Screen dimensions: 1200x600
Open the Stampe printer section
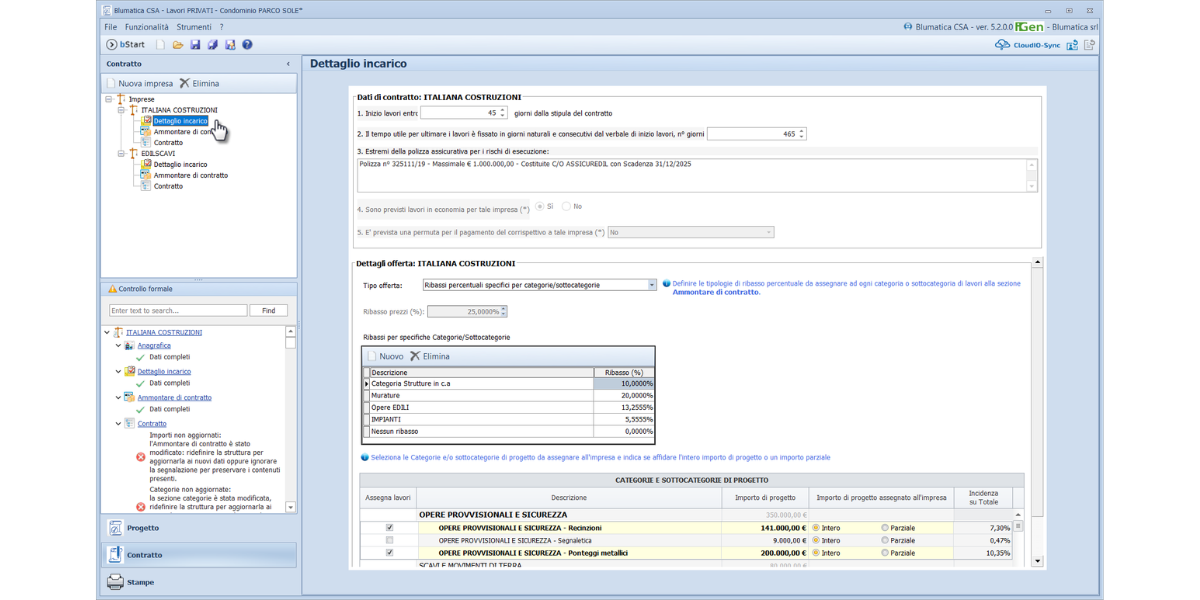click(x=116, y=582)
